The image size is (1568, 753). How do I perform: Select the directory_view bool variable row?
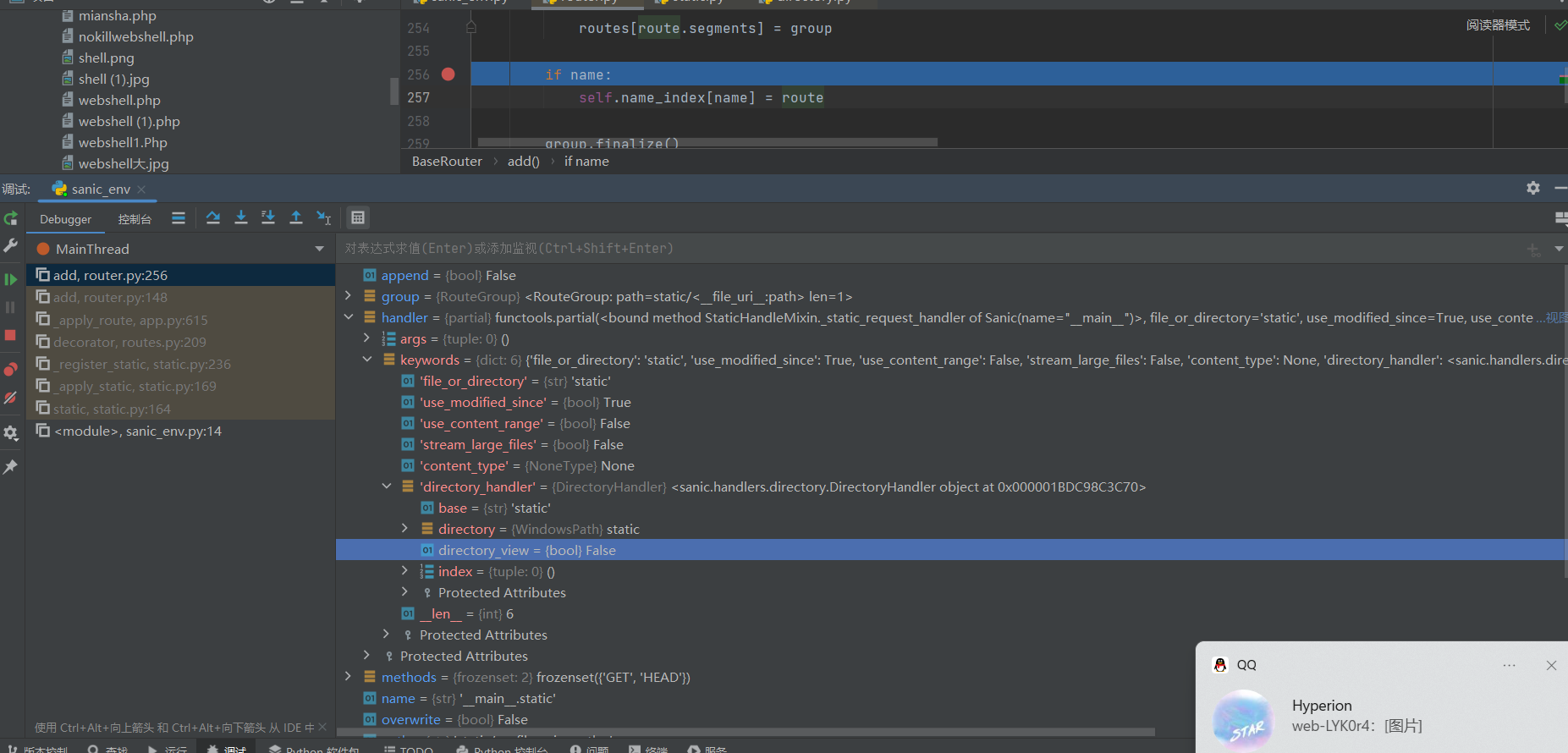951,550
